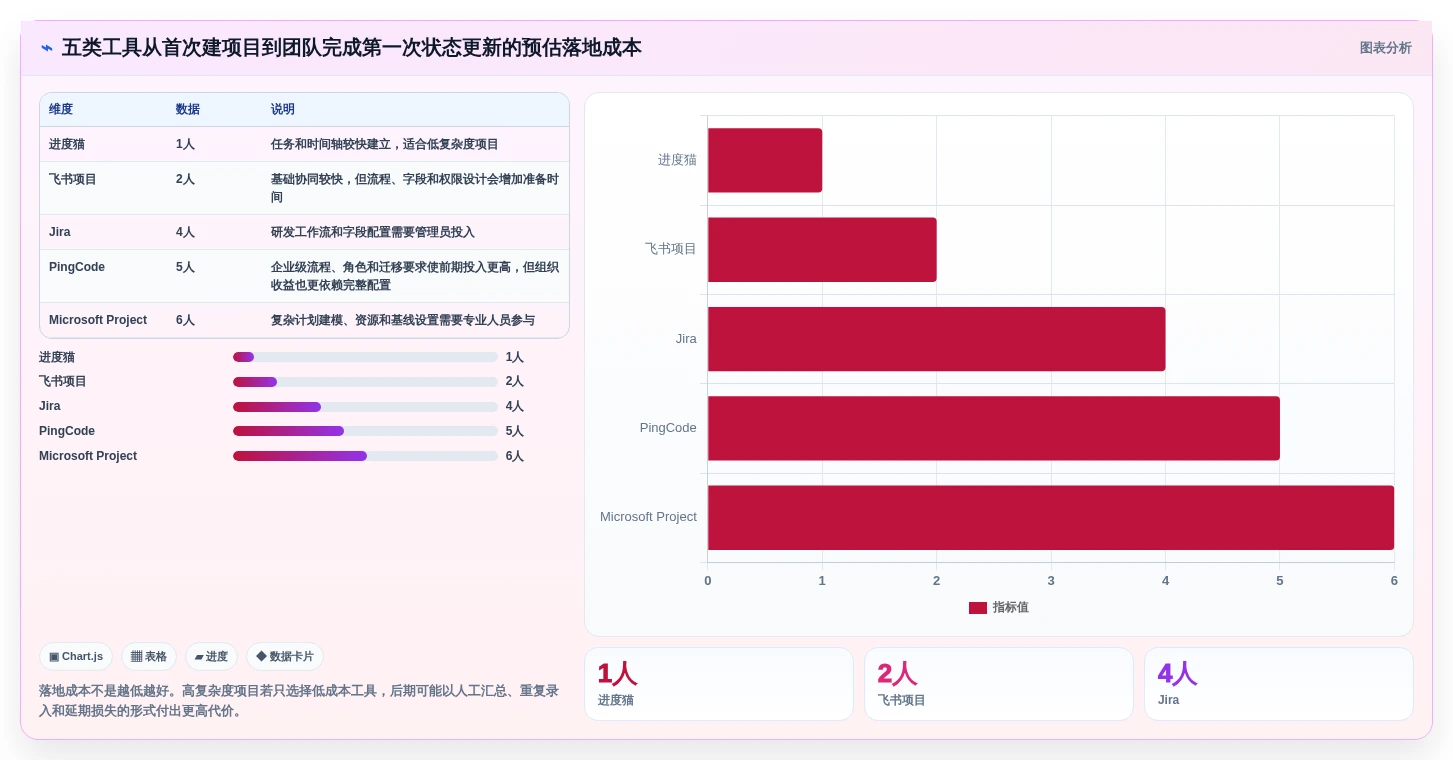Click the lightning icon beside the title
1453x760 pixels.
[x=47, y=48]
